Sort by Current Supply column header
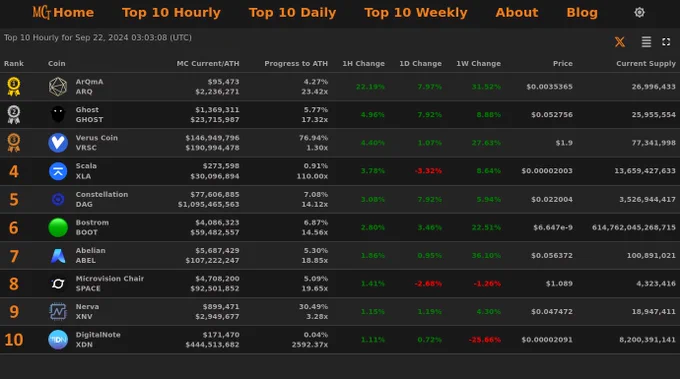The height and width of the screenshot is (379, 680). click(646, 63)
